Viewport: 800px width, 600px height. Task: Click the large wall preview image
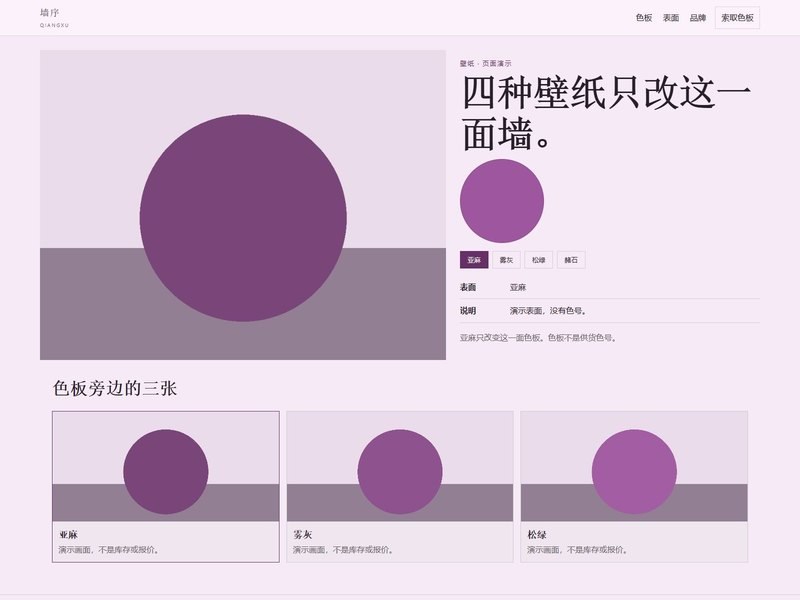(x=243, y=205)
